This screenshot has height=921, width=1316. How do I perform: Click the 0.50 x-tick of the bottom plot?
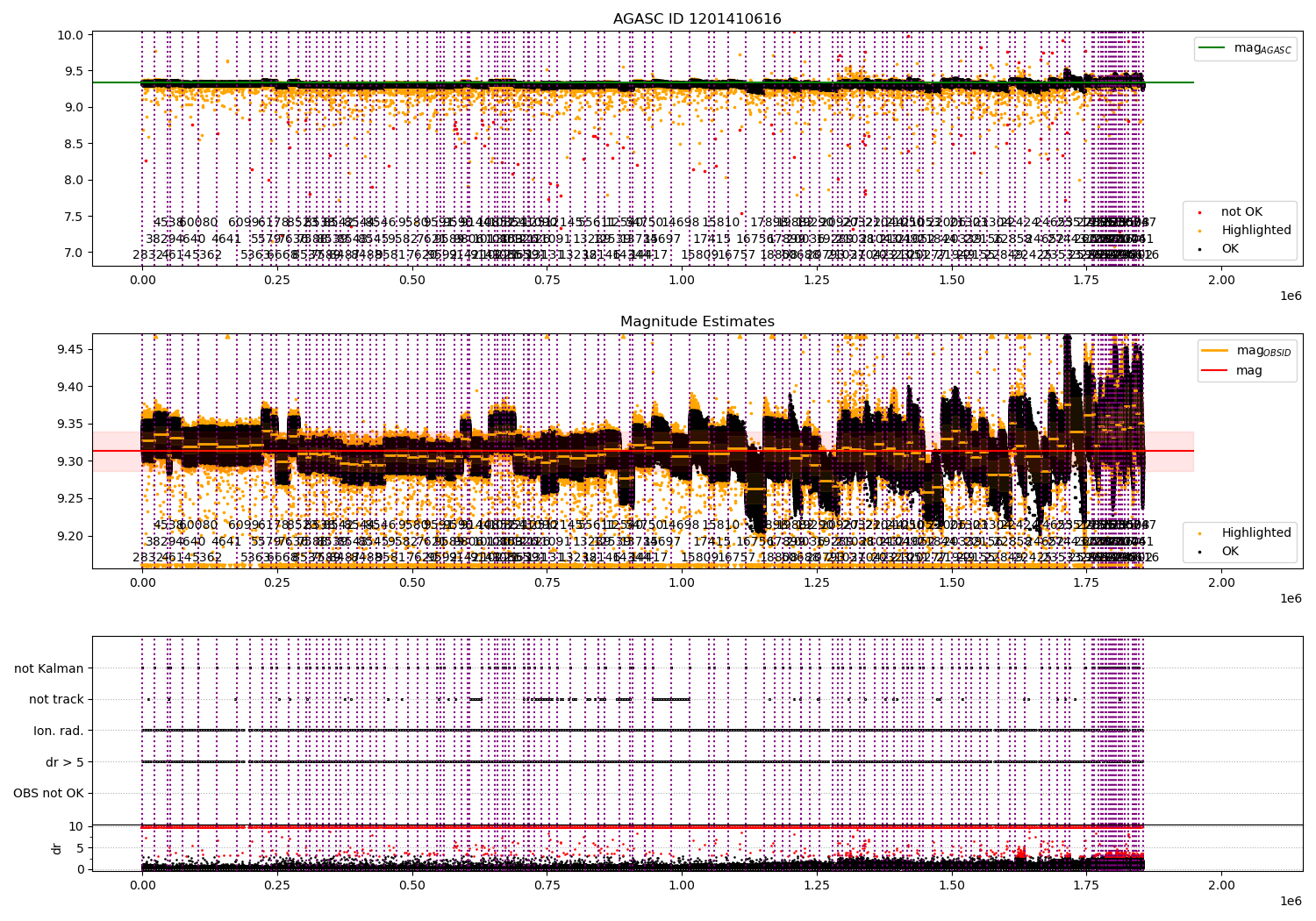pyautogui.click(x=412, y=885)
